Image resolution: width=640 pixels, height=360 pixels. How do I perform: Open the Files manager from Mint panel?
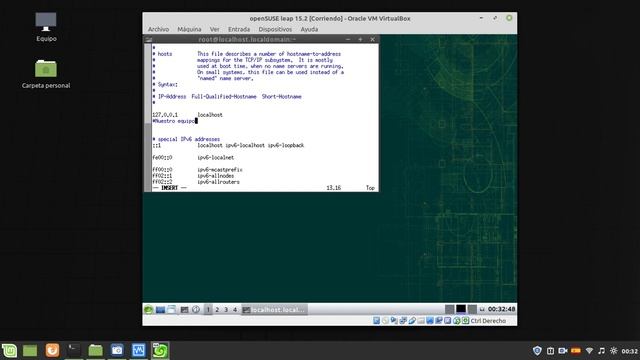click(x=96, y=350)
